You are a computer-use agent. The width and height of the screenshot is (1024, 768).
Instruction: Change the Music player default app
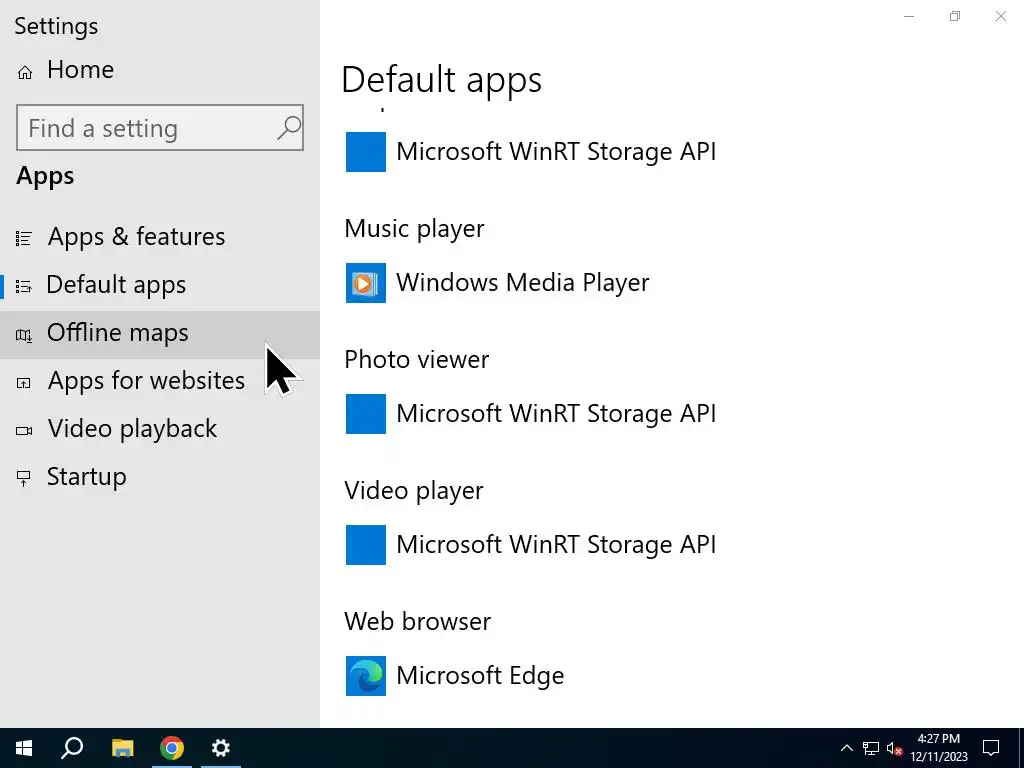coord(522,283)
